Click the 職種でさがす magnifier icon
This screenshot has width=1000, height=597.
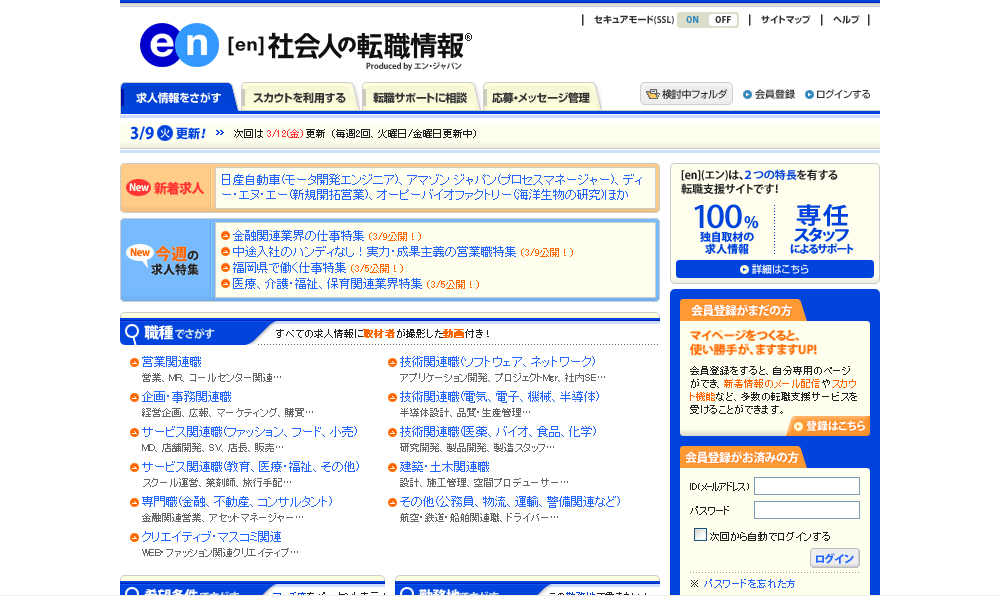pos(132,333)
